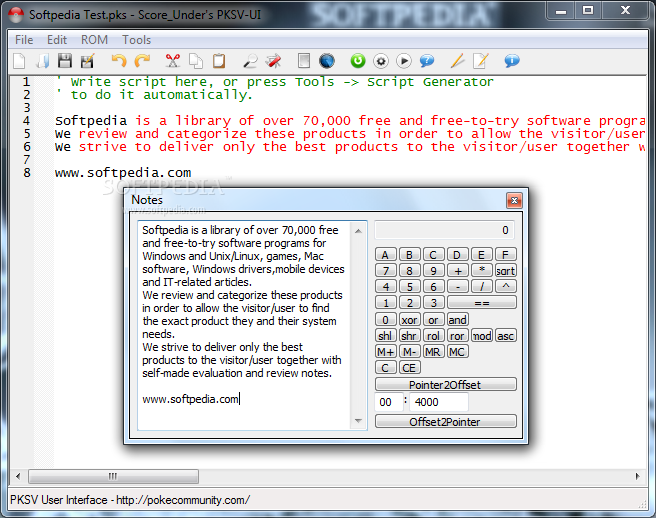Open the notepad-with-pencil Notes icon
The image size is (656, 518).
tap(481, 61)
